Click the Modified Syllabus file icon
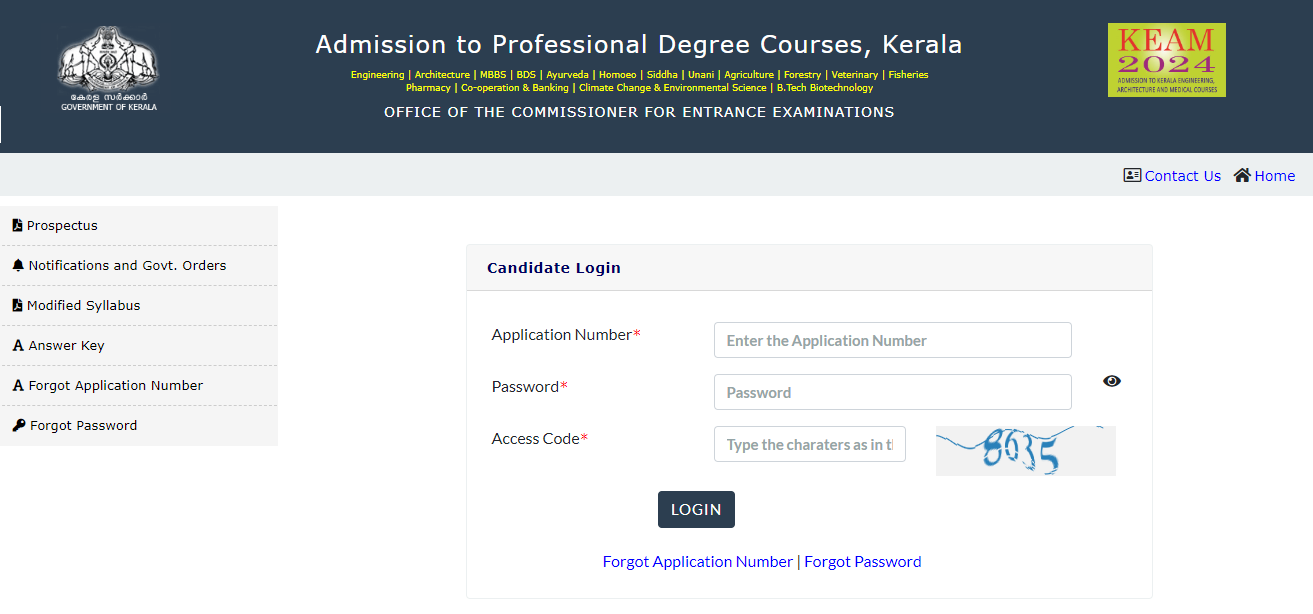Viewport: 1313px width, 614px height. tap(17, 305)
